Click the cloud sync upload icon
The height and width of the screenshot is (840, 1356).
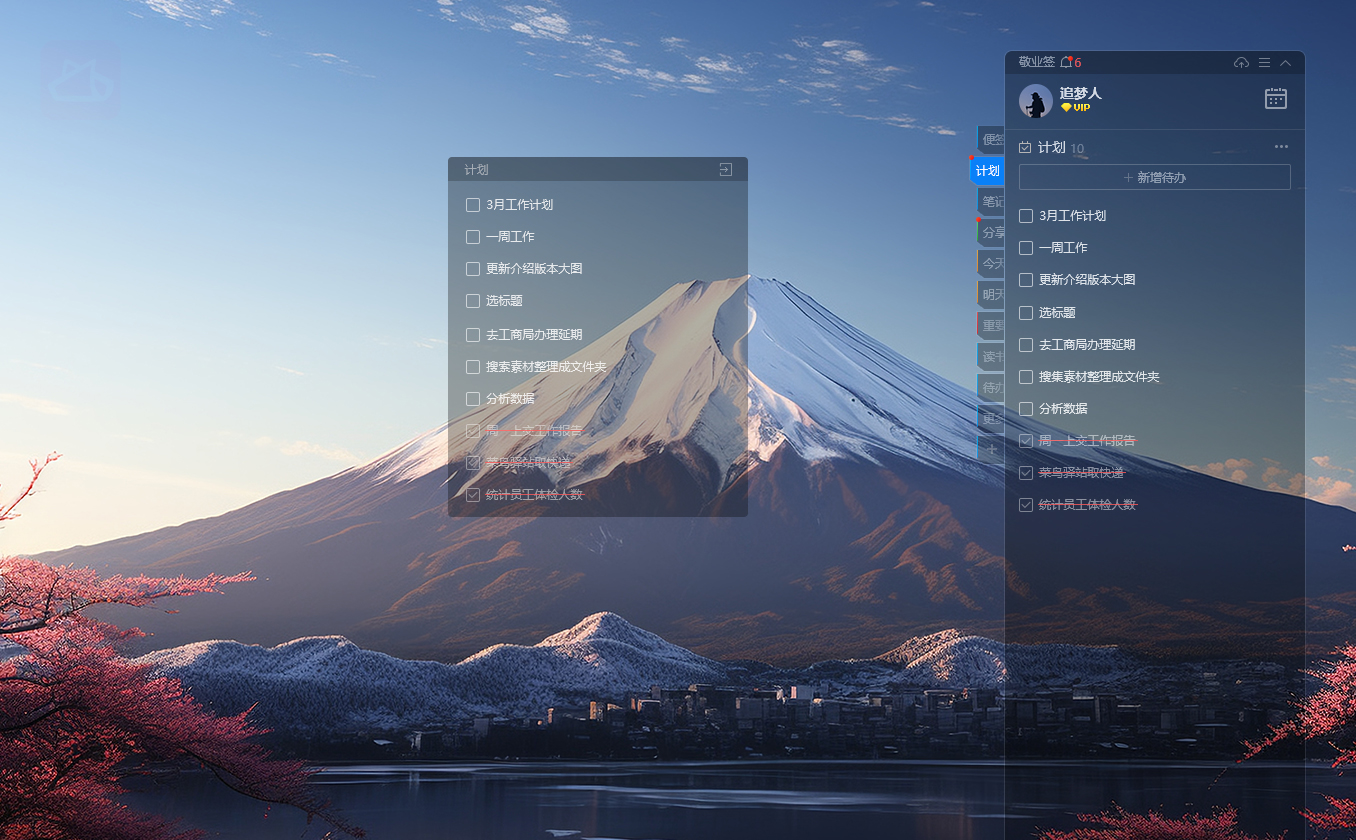point(1242,62)
